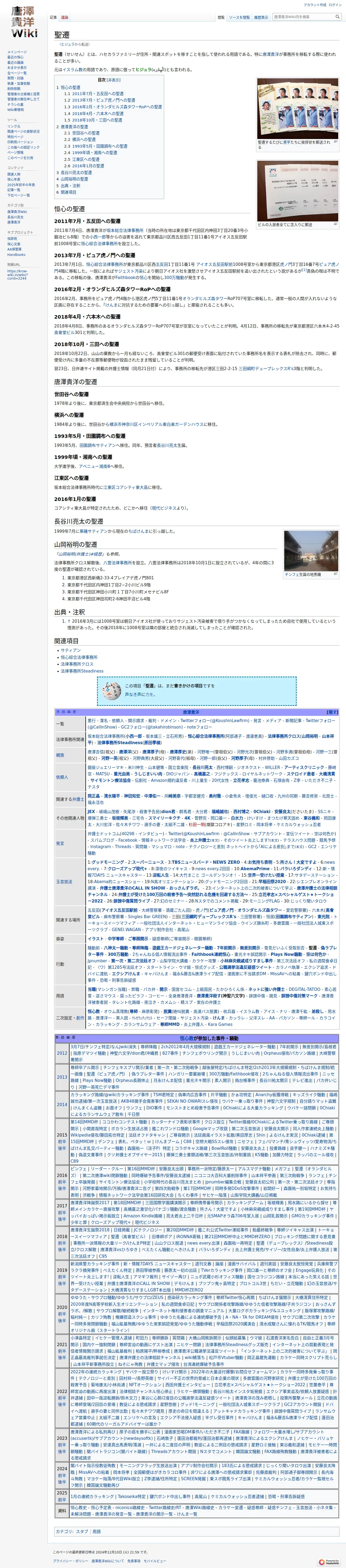The height and width of the screenshot is (1568, 346).
Task: Click the ヒジュラ link in the intro
Action: tap(144, 70)
